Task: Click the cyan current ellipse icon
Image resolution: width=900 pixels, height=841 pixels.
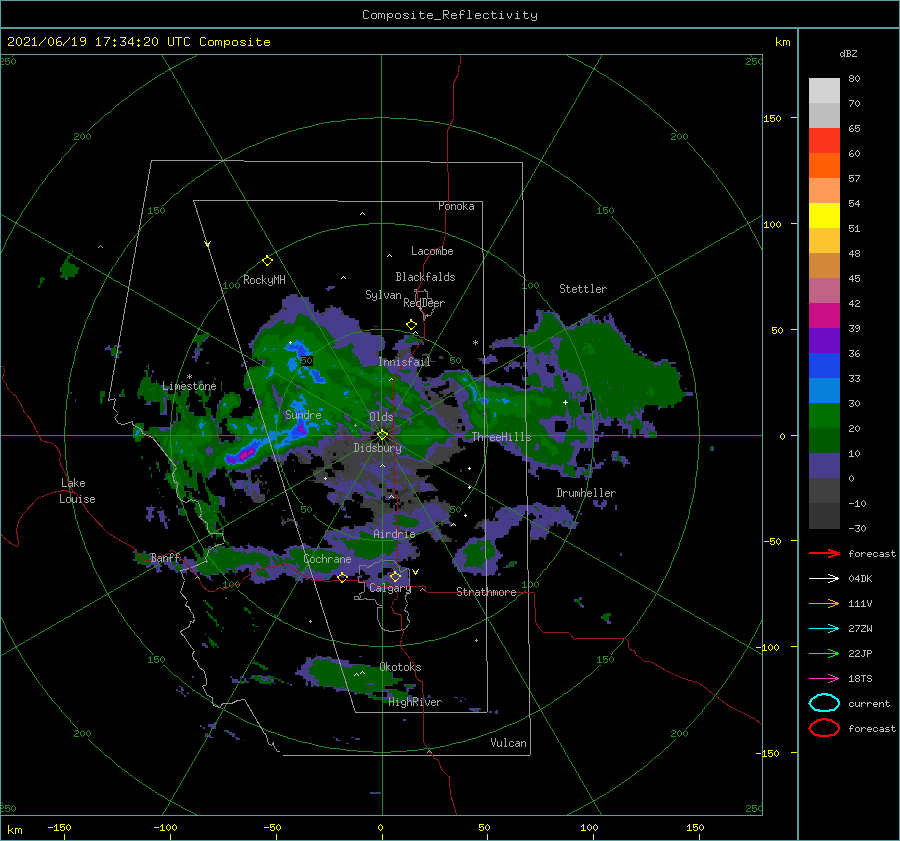Action: 824,703
